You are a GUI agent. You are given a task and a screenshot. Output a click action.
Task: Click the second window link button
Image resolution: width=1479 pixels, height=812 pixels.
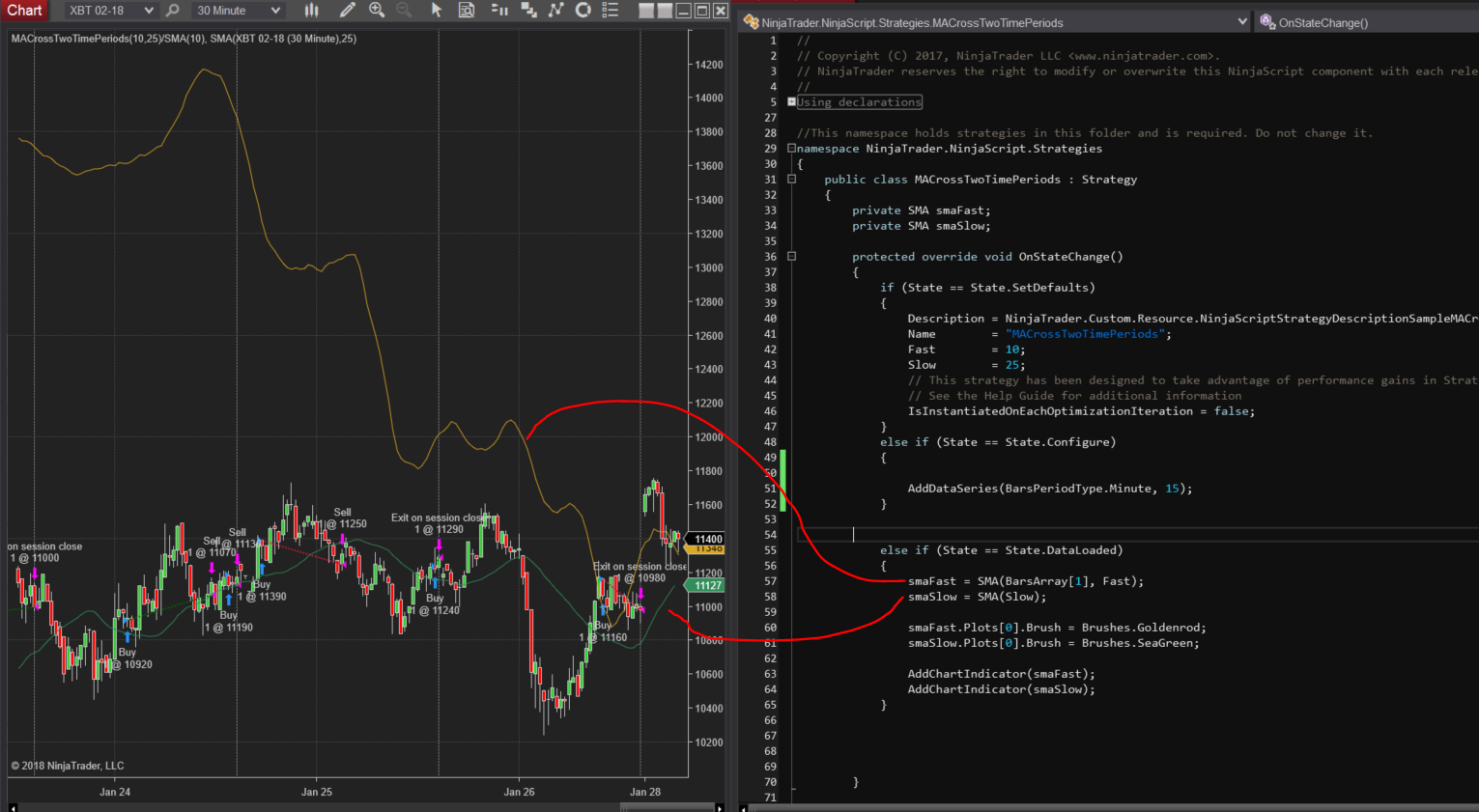tap(665, 11)
